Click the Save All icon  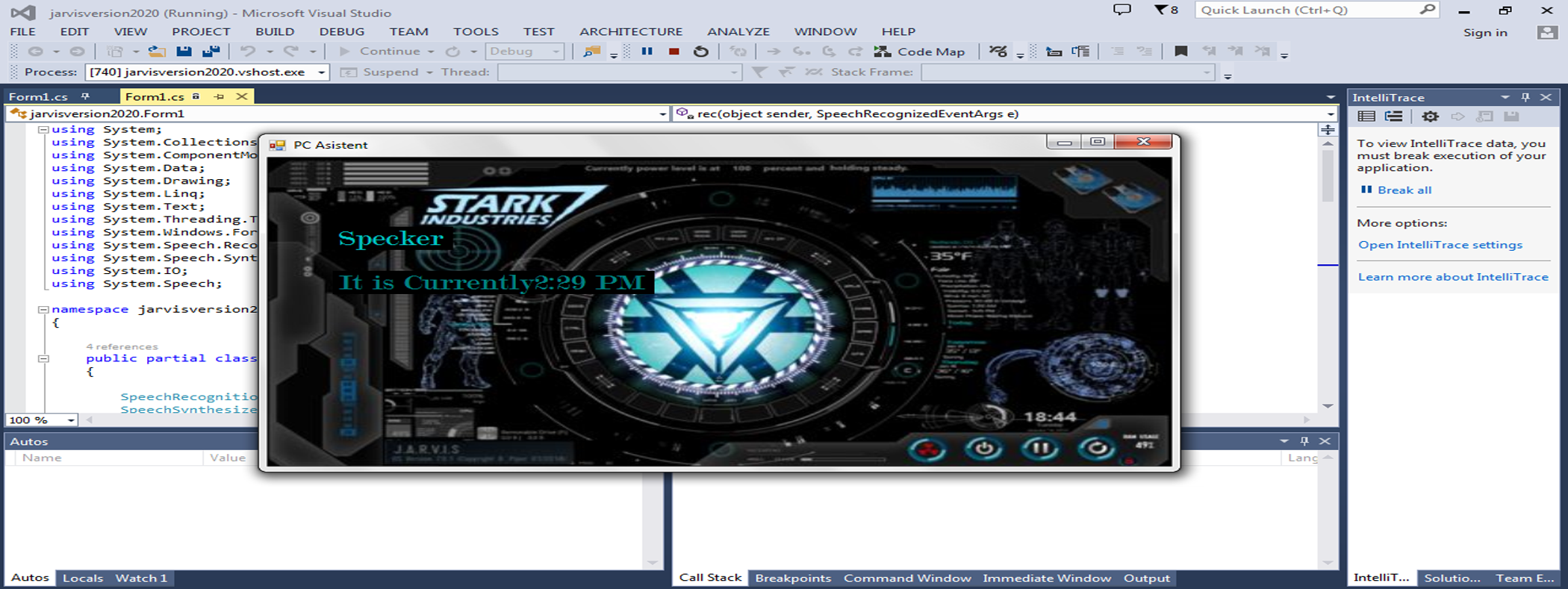point(211,52)
